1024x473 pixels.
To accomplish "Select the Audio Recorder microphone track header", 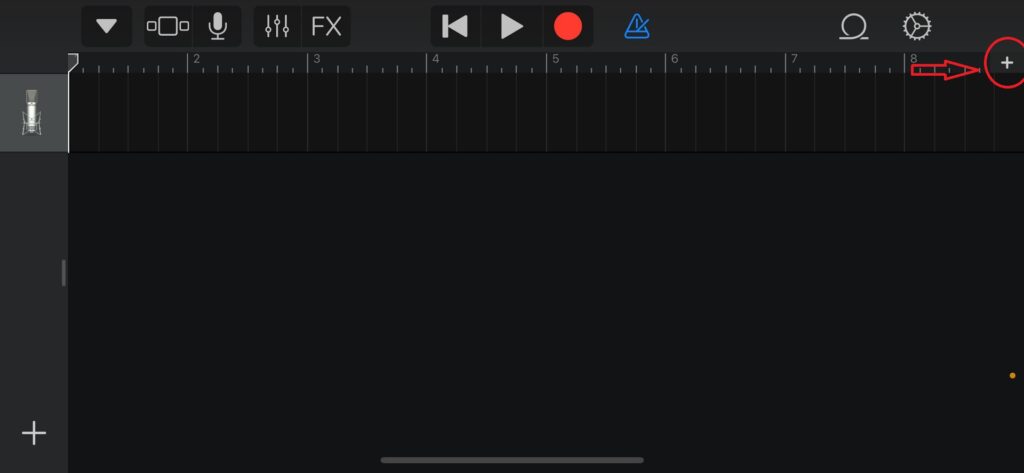I will (34, 113).
